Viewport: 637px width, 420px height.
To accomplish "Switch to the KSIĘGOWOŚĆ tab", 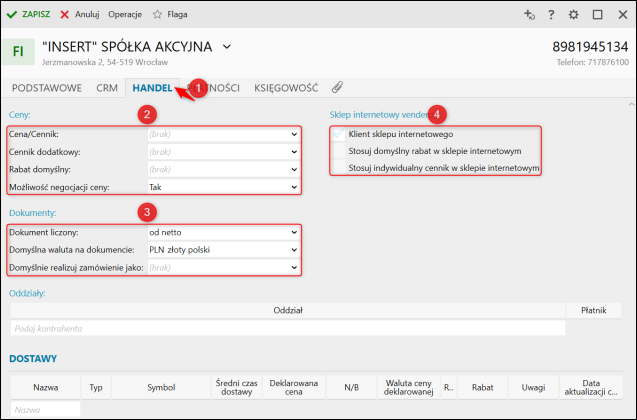I will [286, 88].
